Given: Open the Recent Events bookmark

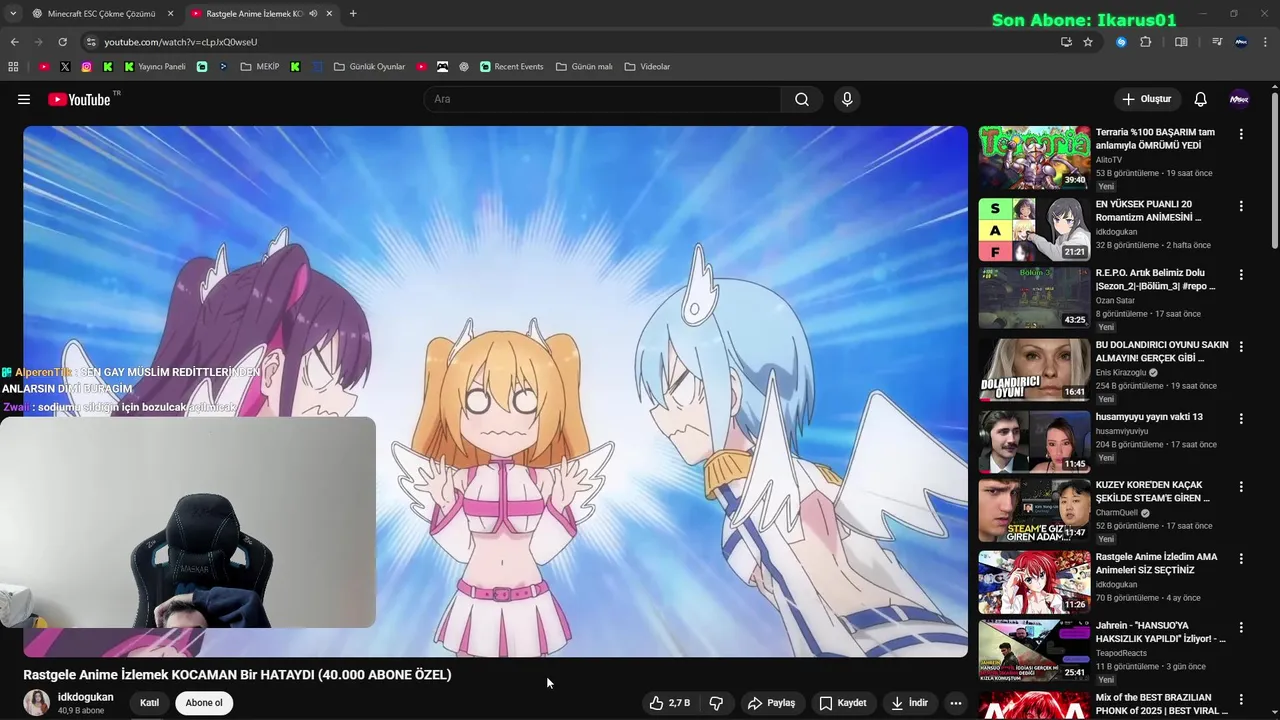Looking at the screenshot, I should (x=512, y=67).
